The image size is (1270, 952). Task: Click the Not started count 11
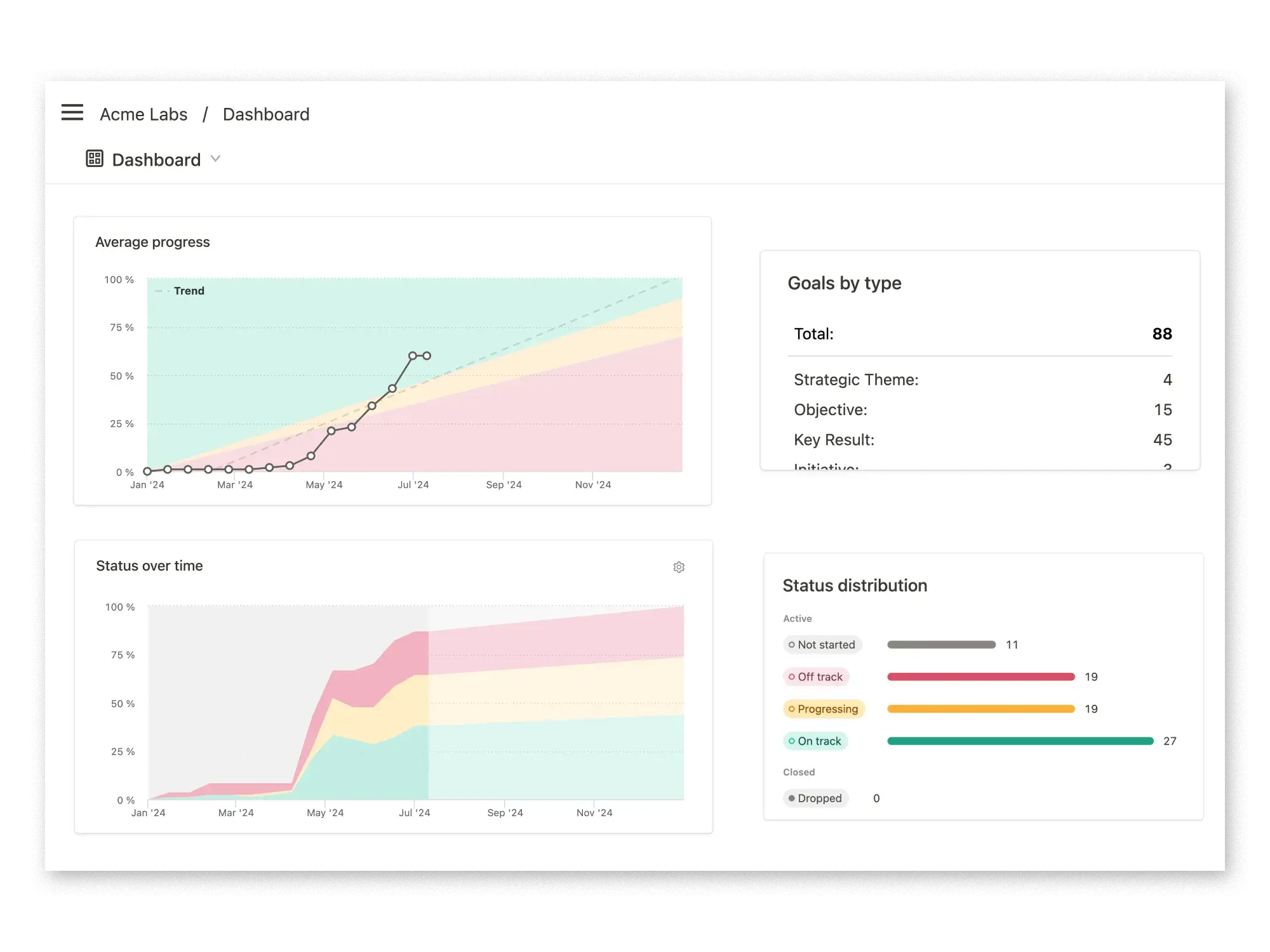point(1012,645)
